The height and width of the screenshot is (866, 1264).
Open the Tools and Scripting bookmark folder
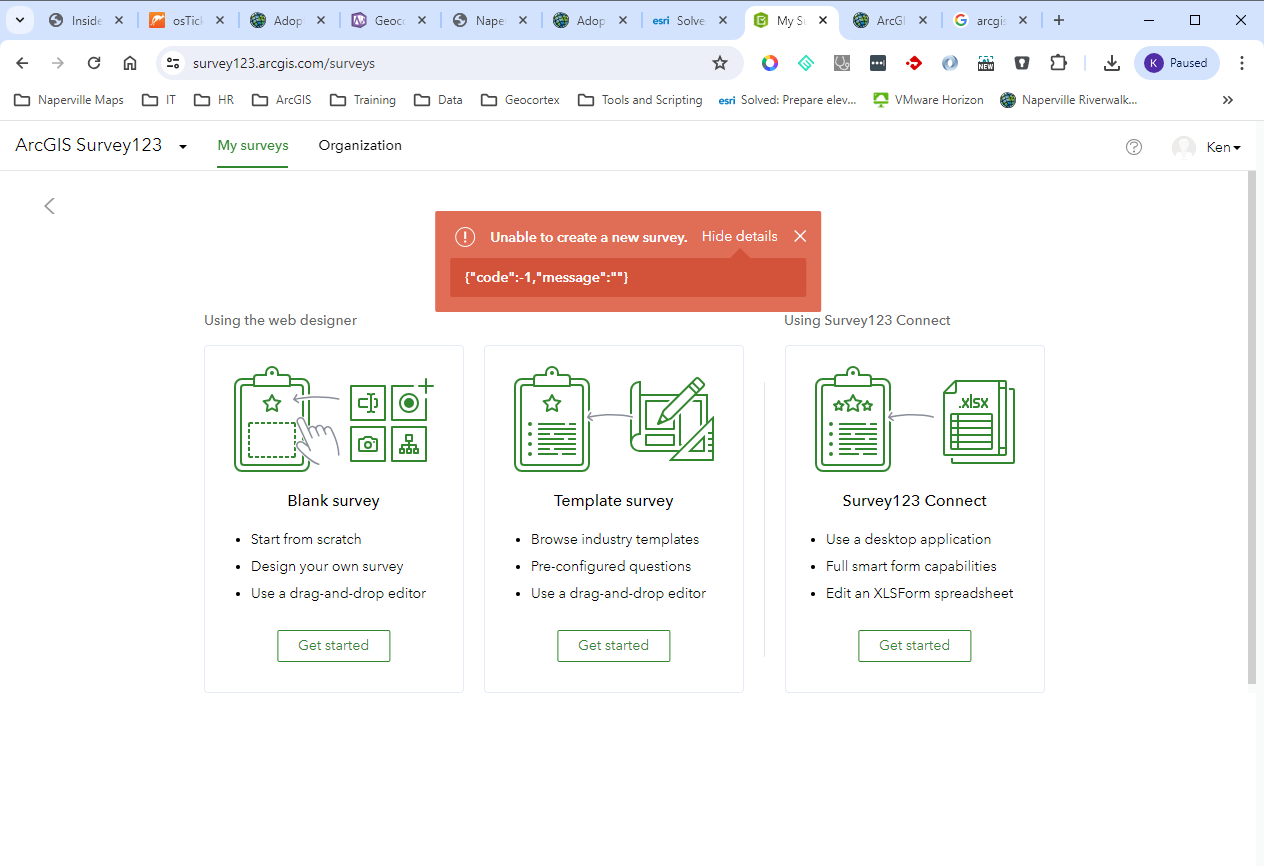[x=641, y=100]
